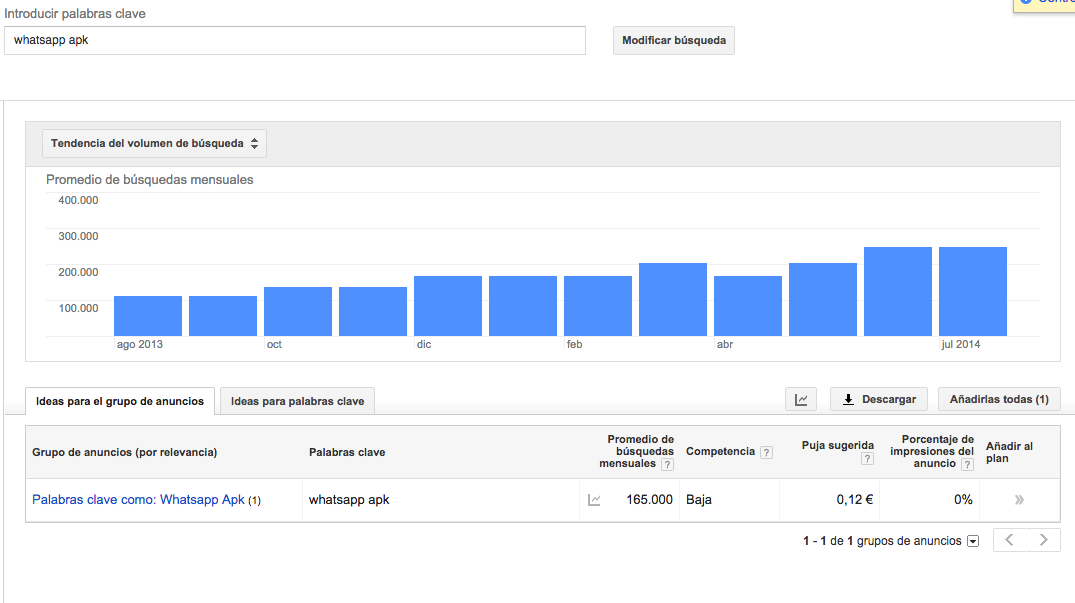Click the trend icon in whatsapp apk row
1075x603 pixels.
point(594,500)
